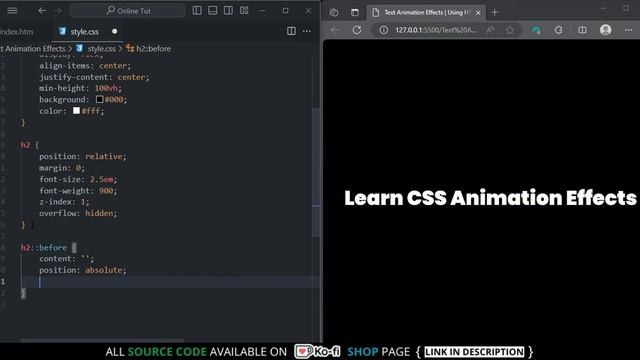Click the Online Tut command search box
Viewport: 640px width, 360px height.
click(x=127, y=11)
